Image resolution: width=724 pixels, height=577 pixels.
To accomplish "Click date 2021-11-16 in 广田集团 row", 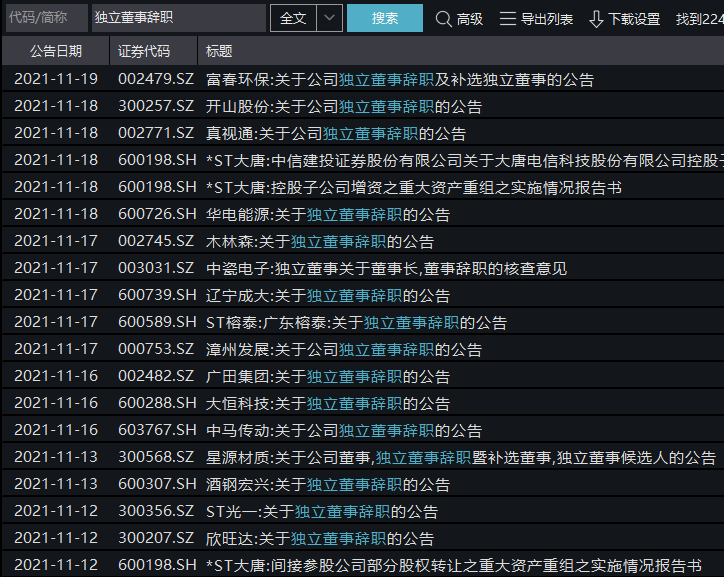I will (x=56, y=376).
